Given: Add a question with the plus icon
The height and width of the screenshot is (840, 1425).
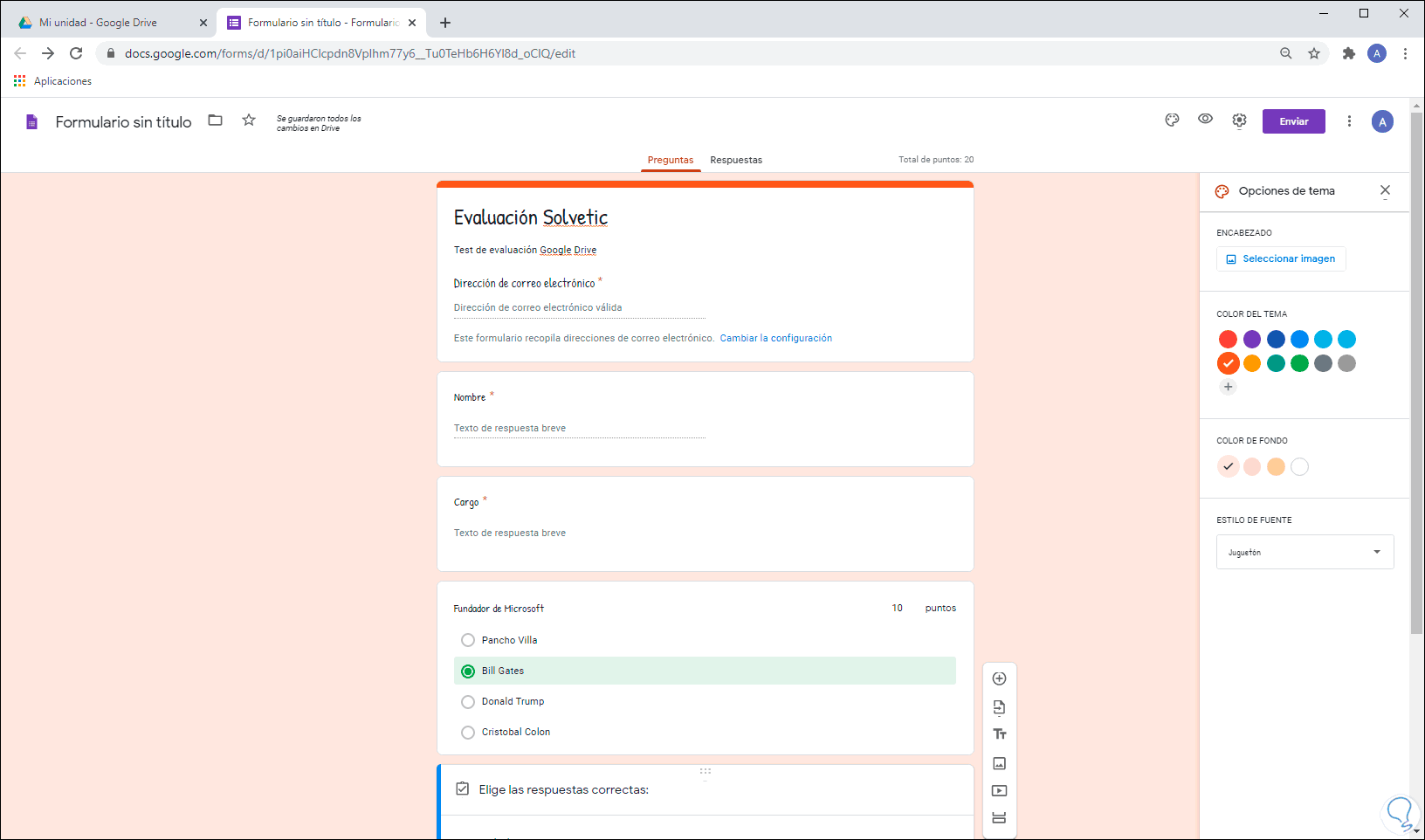Looking at the screenshot, I should coord(1000,678).
